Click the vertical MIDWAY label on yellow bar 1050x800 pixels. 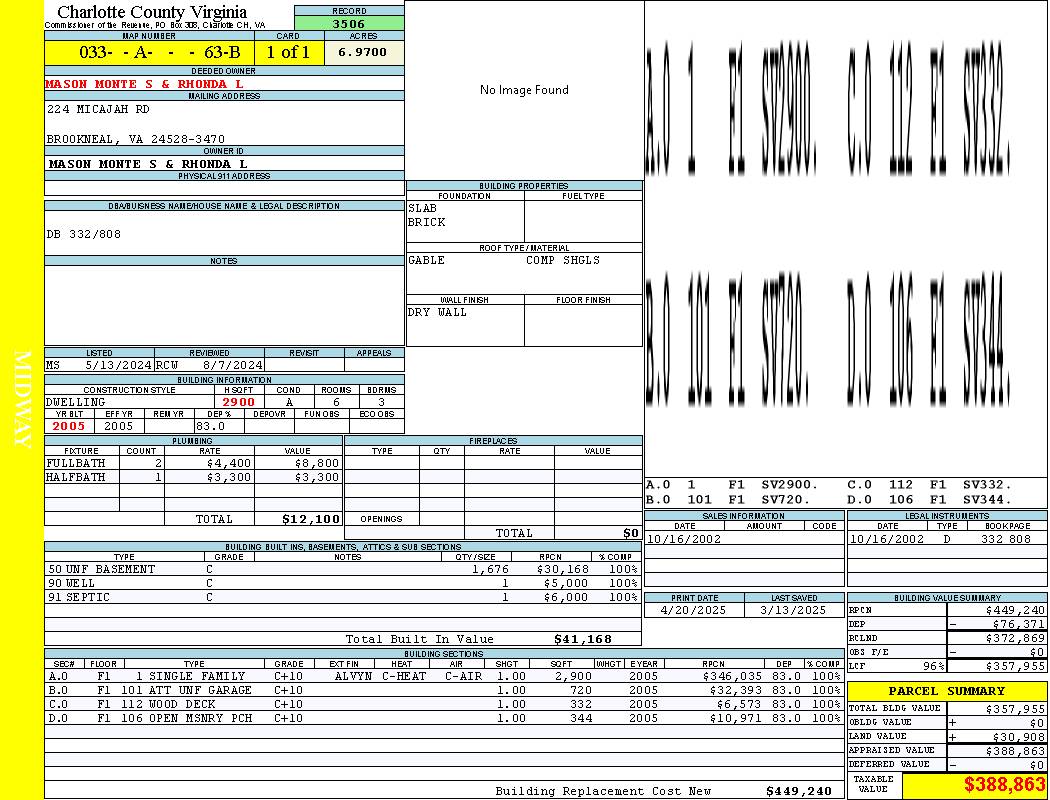tap(22, 400)
